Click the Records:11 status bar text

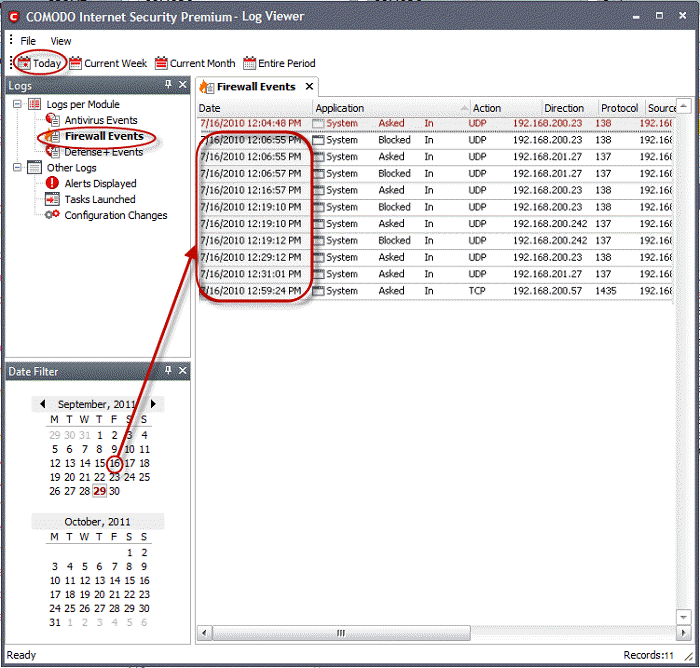point(648,655)
